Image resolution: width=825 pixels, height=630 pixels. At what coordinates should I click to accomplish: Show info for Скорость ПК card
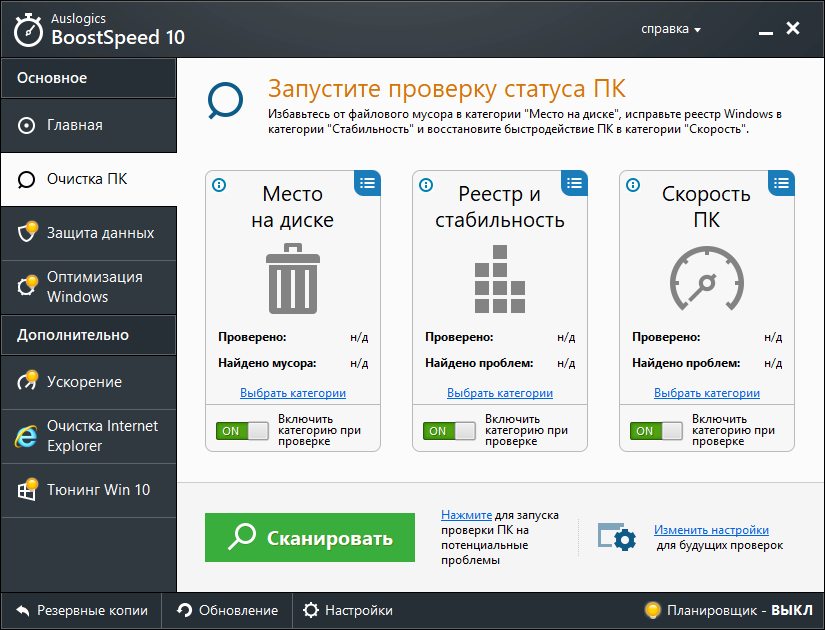(x=633, y=185)
